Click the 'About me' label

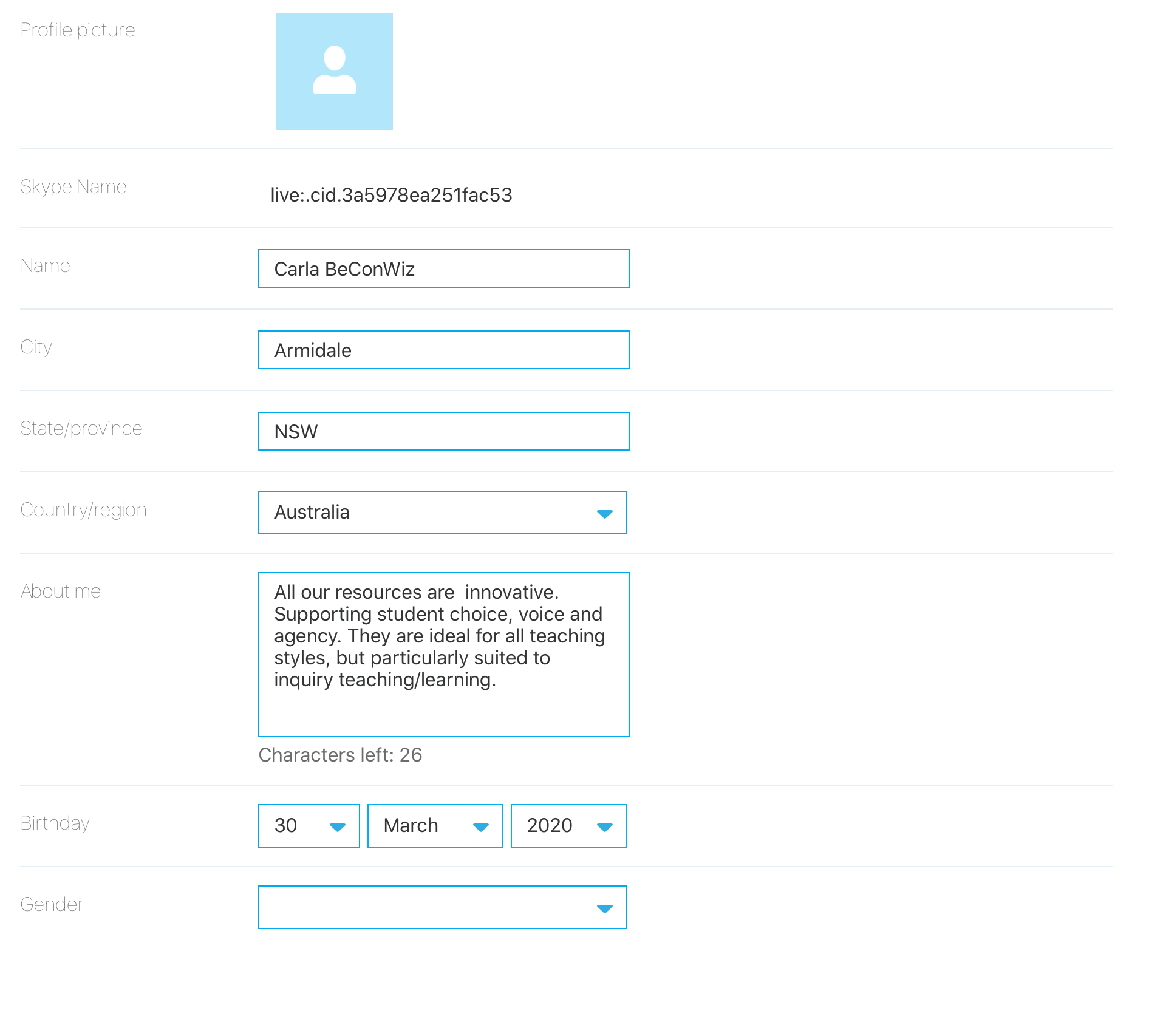coord(61,591)
